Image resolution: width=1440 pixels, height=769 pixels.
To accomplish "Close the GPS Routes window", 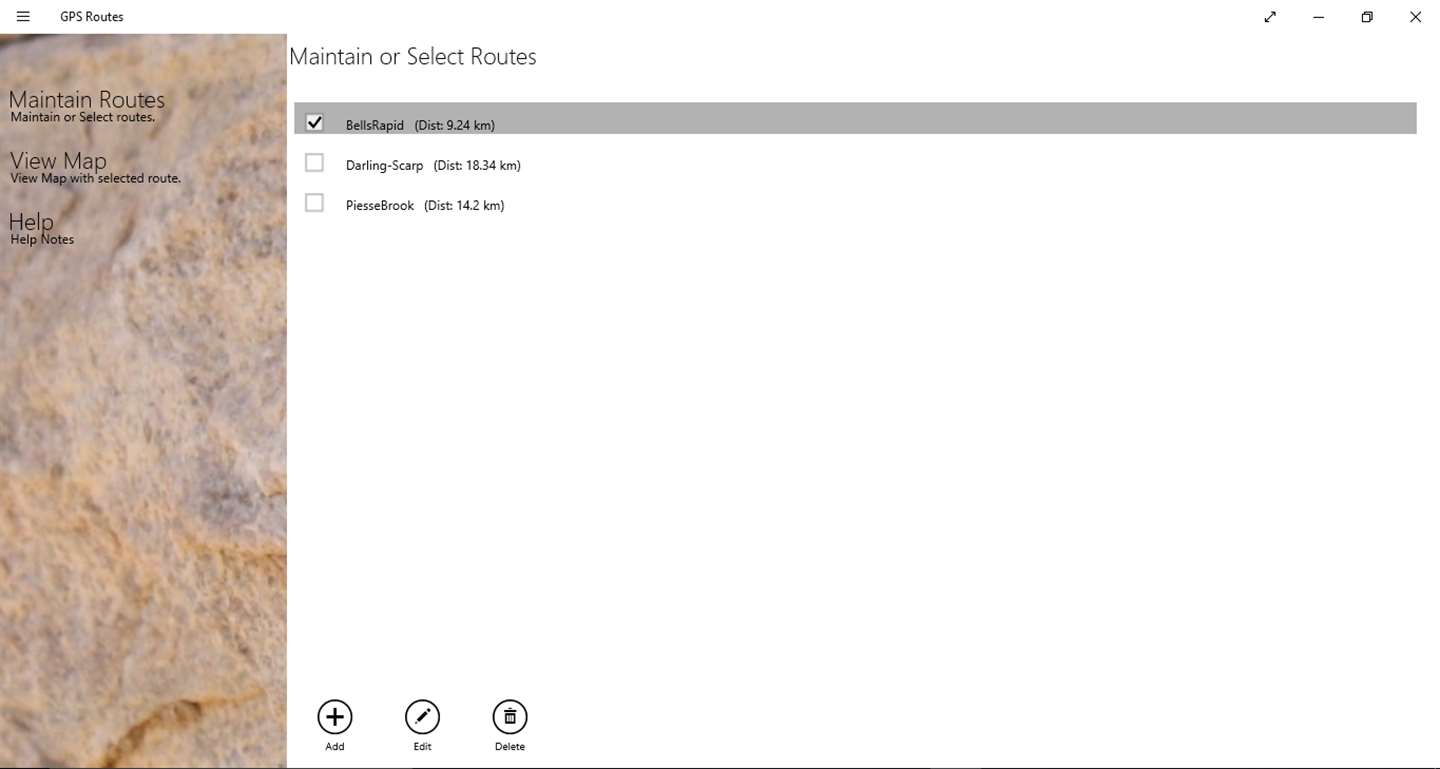I will pos(1415,17).
